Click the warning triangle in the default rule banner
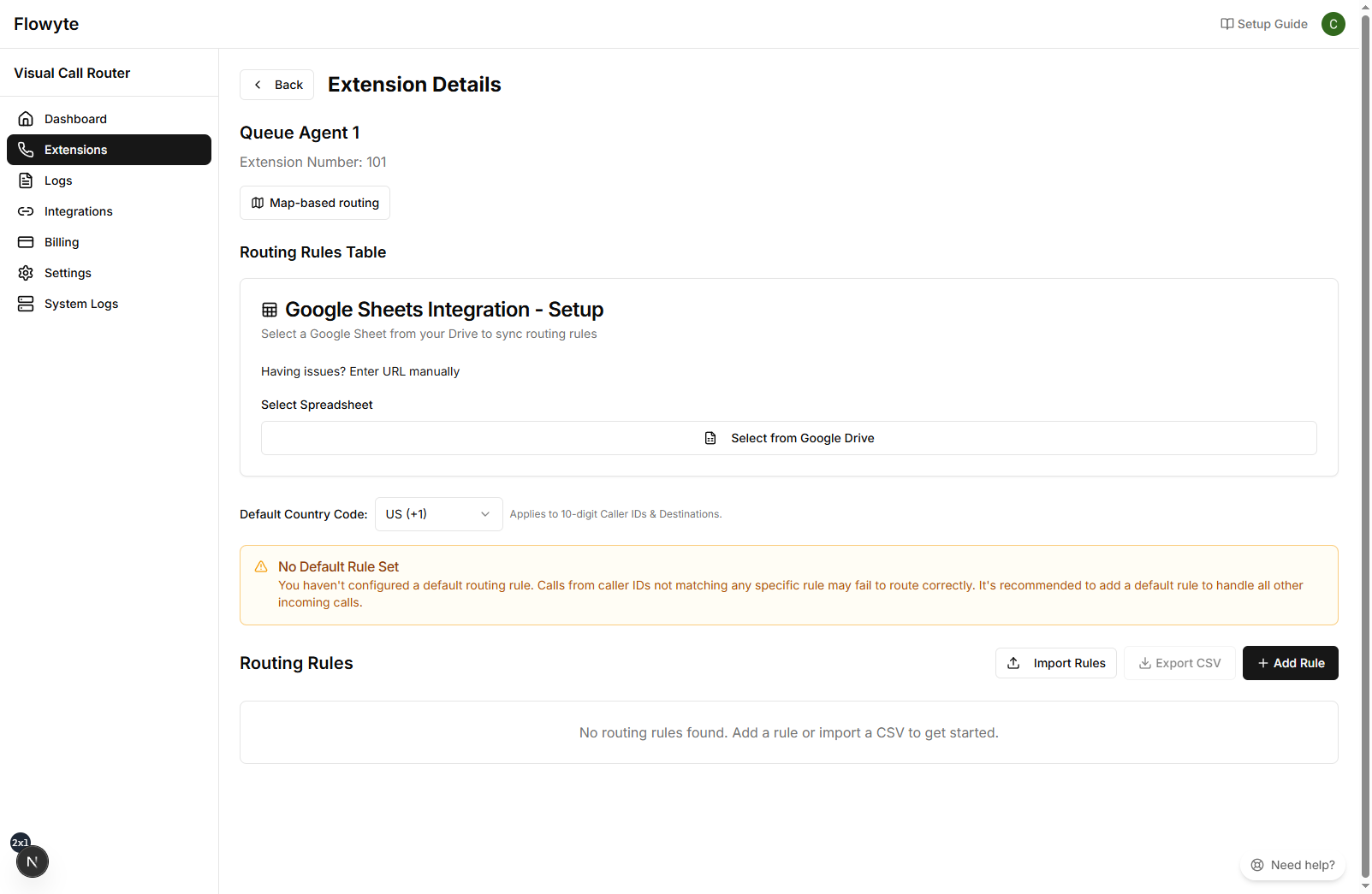The width and height of the screenshot is (1372, 894). 260,565
